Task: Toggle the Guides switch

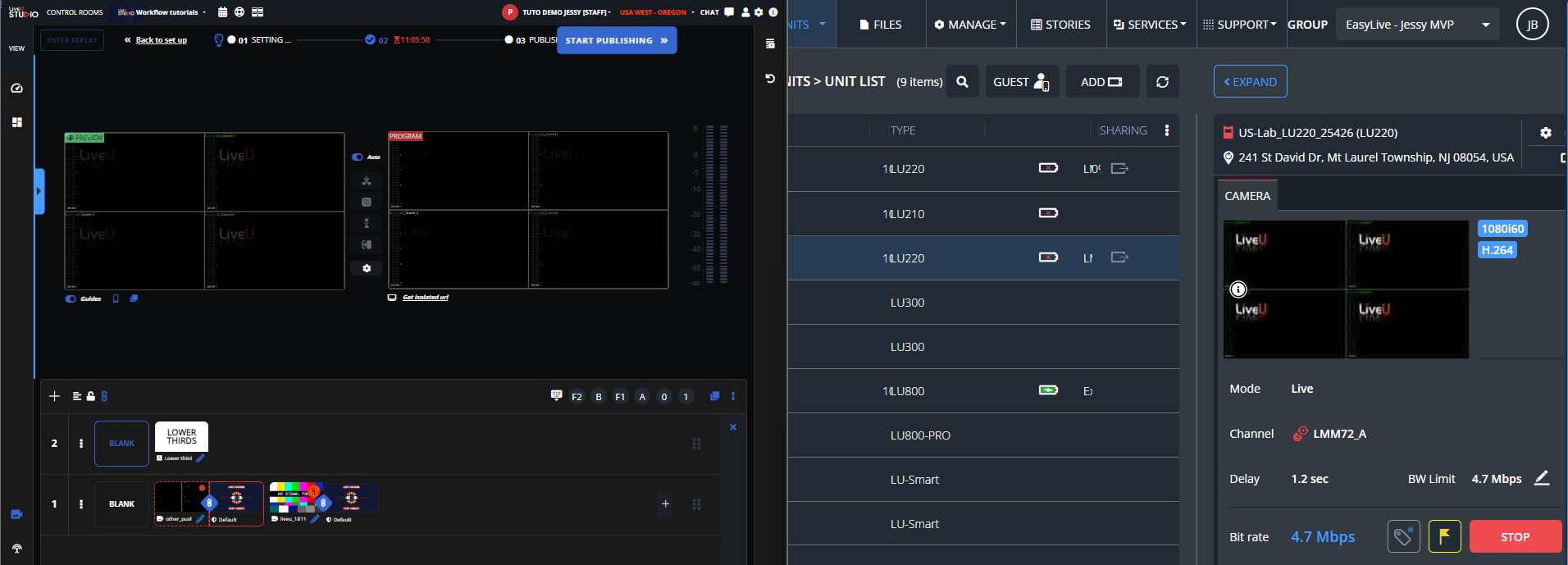Action: coord(71,298)
